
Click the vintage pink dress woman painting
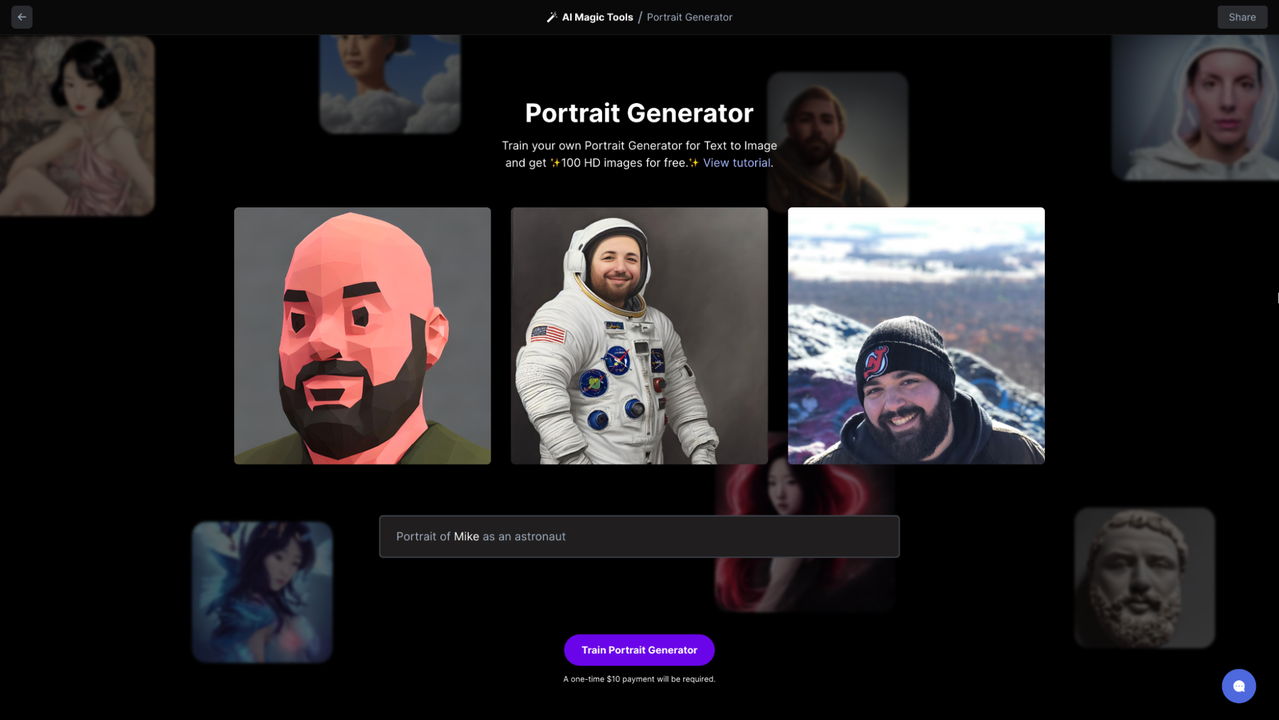click(x=77, y=126)
